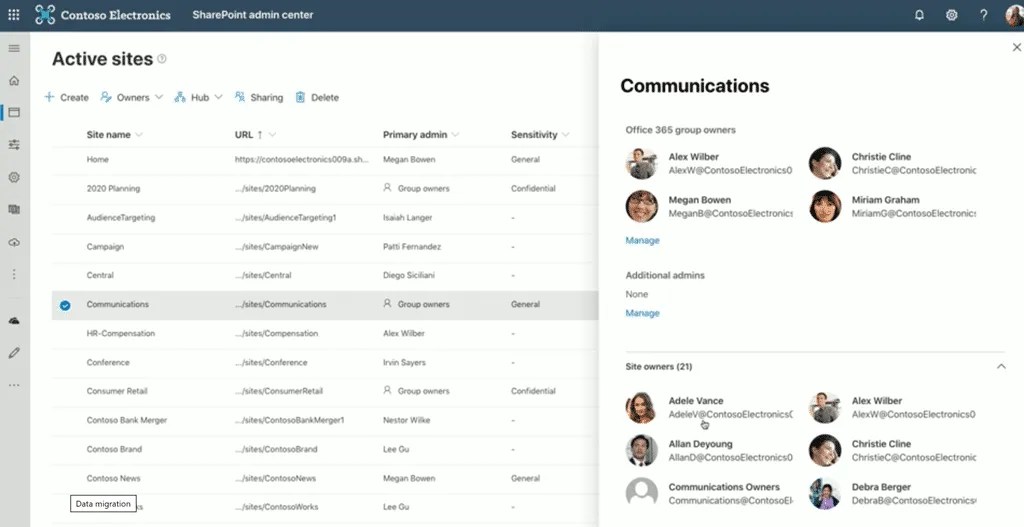The width and height of the screenshot is (1024, 527).
Task: Click Diego Siciliani primary admin cell
Action: click(x=409, y=276)
